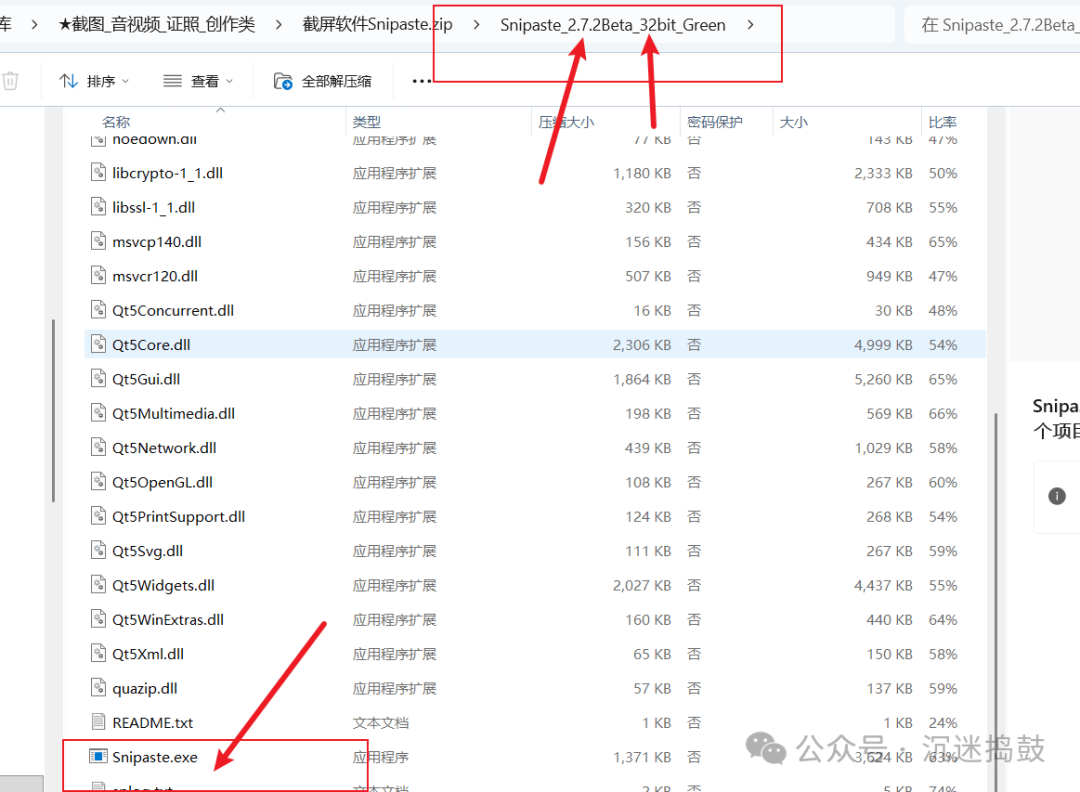Image resolution: width=1080 pixels, height=792 pixels.
Task: Sort by the 名称 column header
Action: coord(116,122)
